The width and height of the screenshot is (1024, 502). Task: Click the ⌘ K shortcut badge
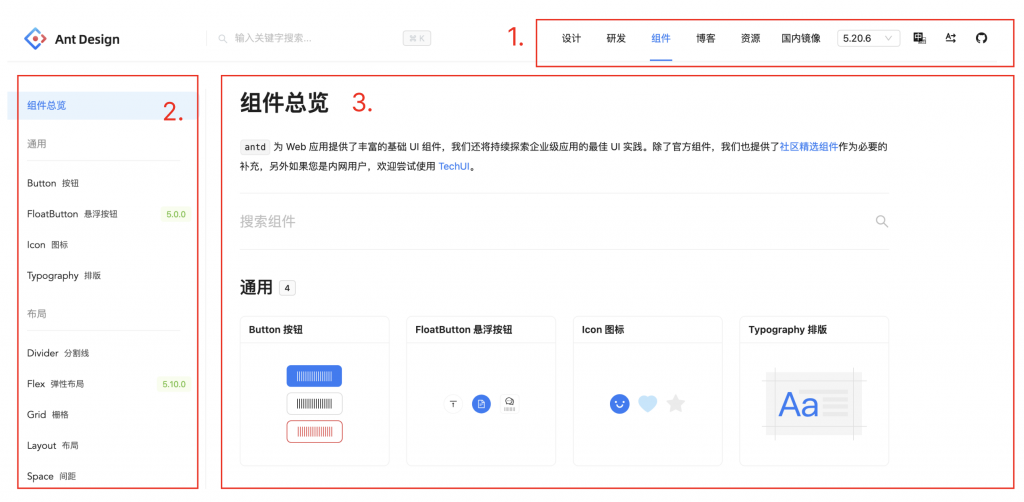(417, 39)
